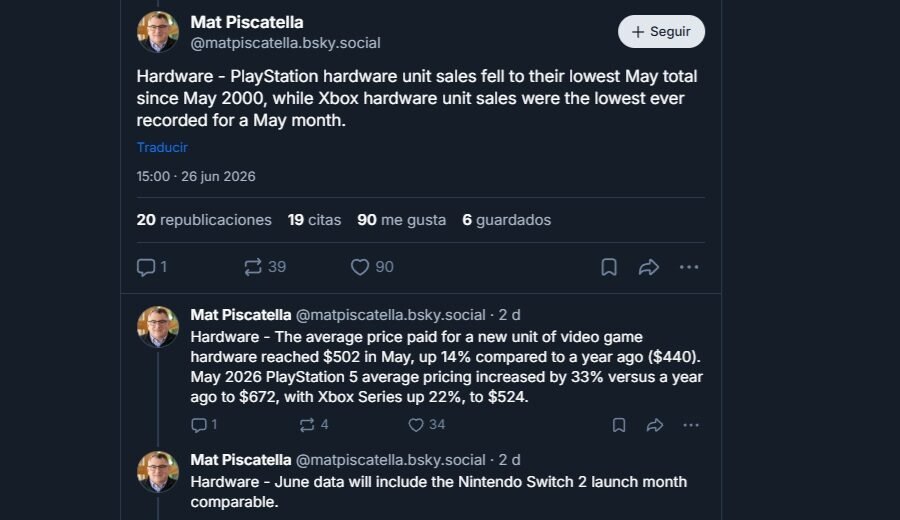Repost the main post showing 39
Viewport: 900px width, 520px height.
[265, 267]
